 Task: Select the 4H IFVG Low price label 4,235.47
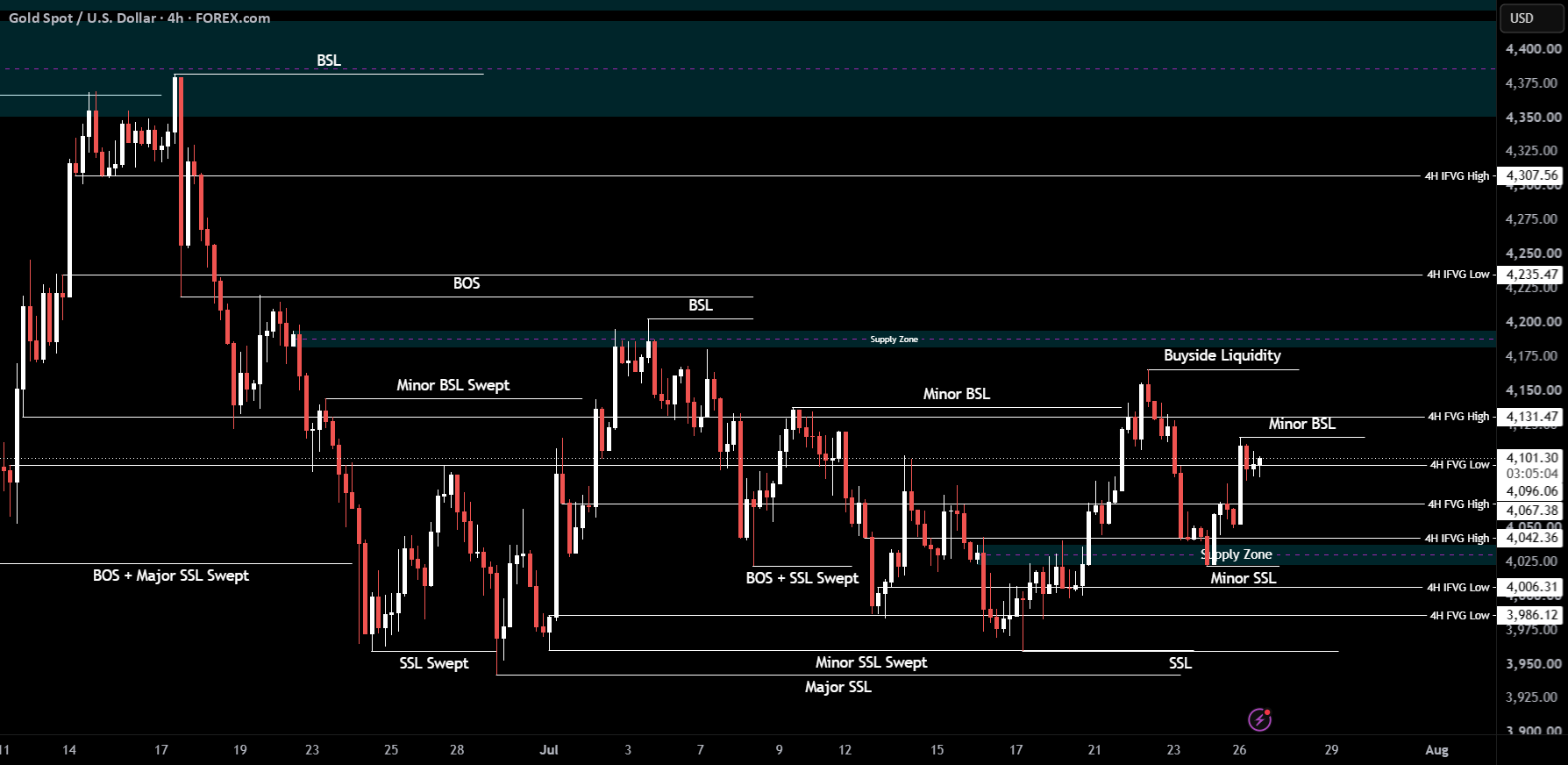[x=1531, y=275]
